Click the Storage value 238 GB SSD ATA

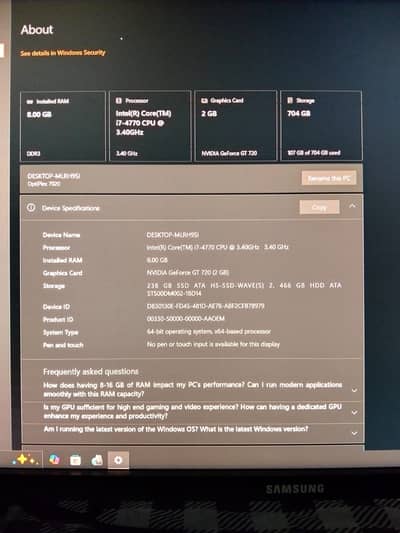pyautogui.click(x=244, y=289)
